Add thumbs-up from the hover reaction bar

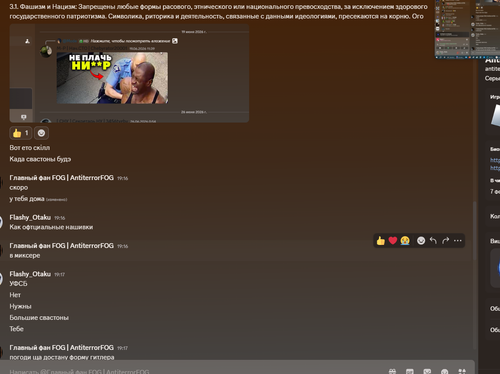click(380, 241)
